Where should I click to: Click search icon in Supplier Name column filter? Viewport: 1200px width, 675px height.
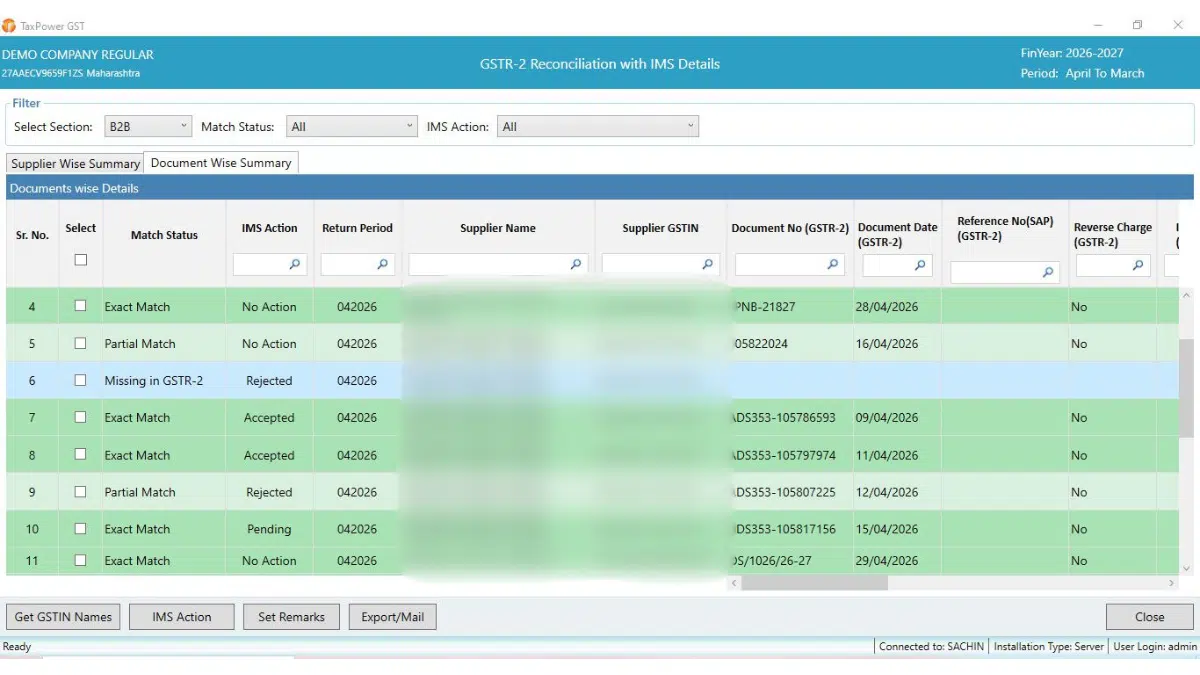[x=576, y=265]
